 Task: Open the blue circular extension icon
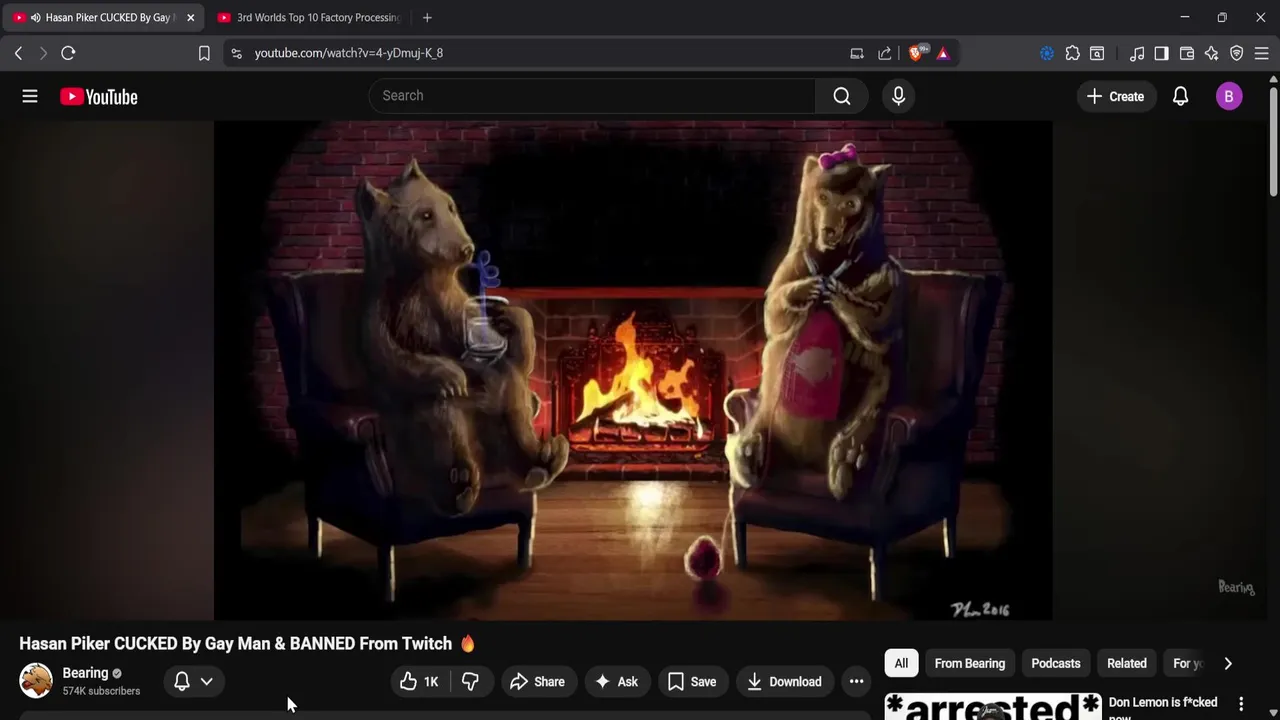pos(1047,53)
